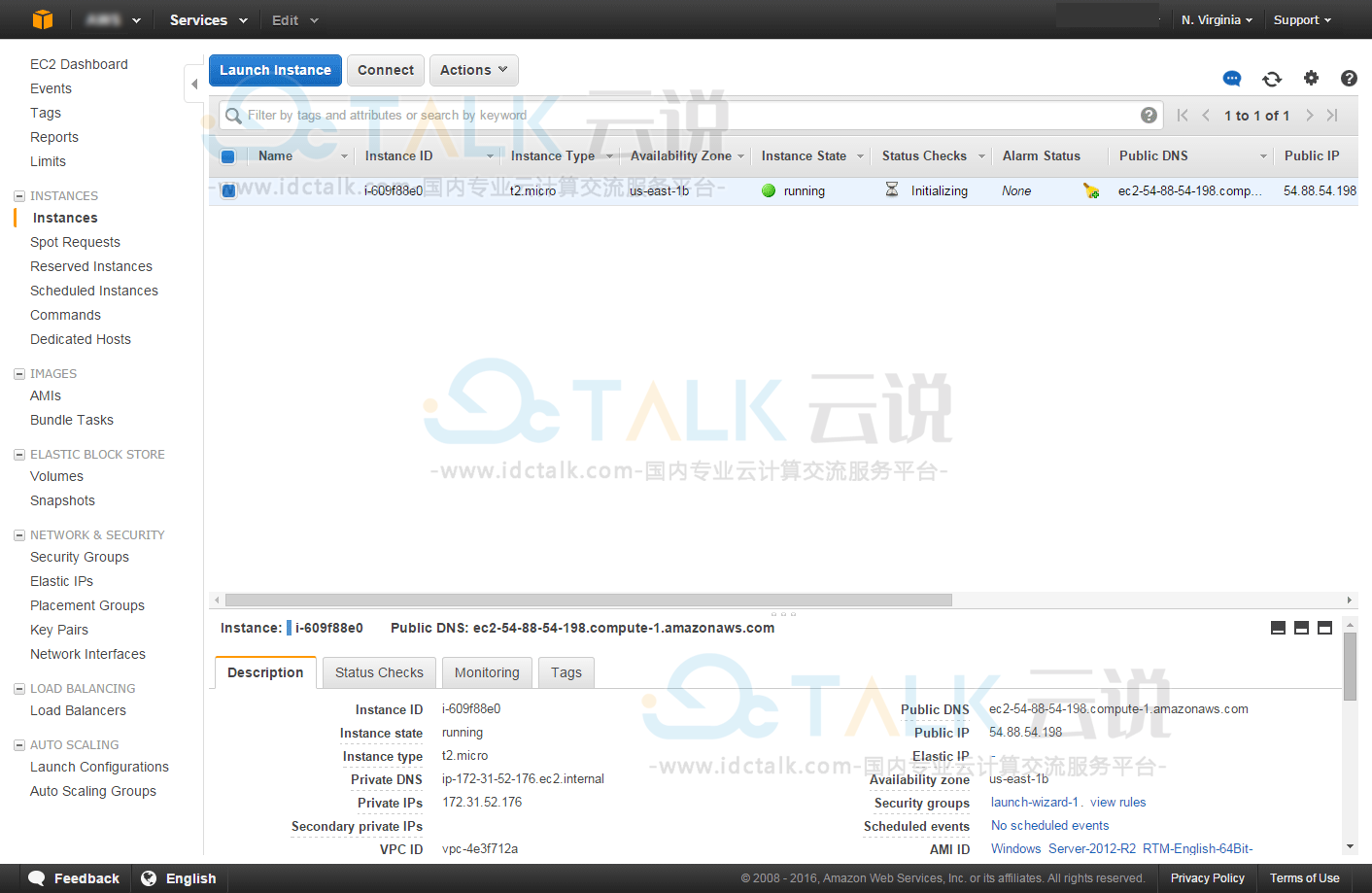The width and height of the screenshot is (1372, 893).
Task: Switch to the Tags tab
Action: click(x=566, y=672)
